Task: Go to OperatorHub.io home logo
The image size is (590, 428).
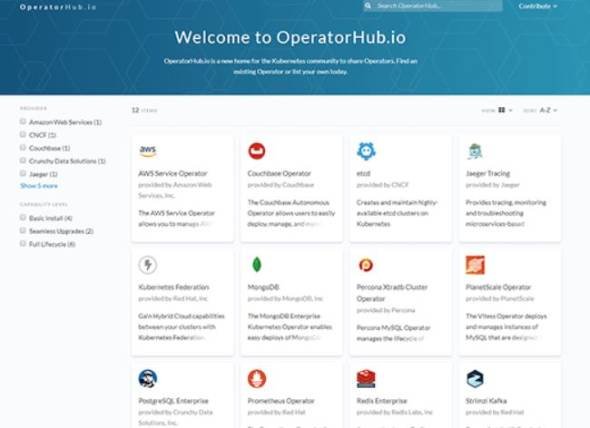Action: pos(58,7)
